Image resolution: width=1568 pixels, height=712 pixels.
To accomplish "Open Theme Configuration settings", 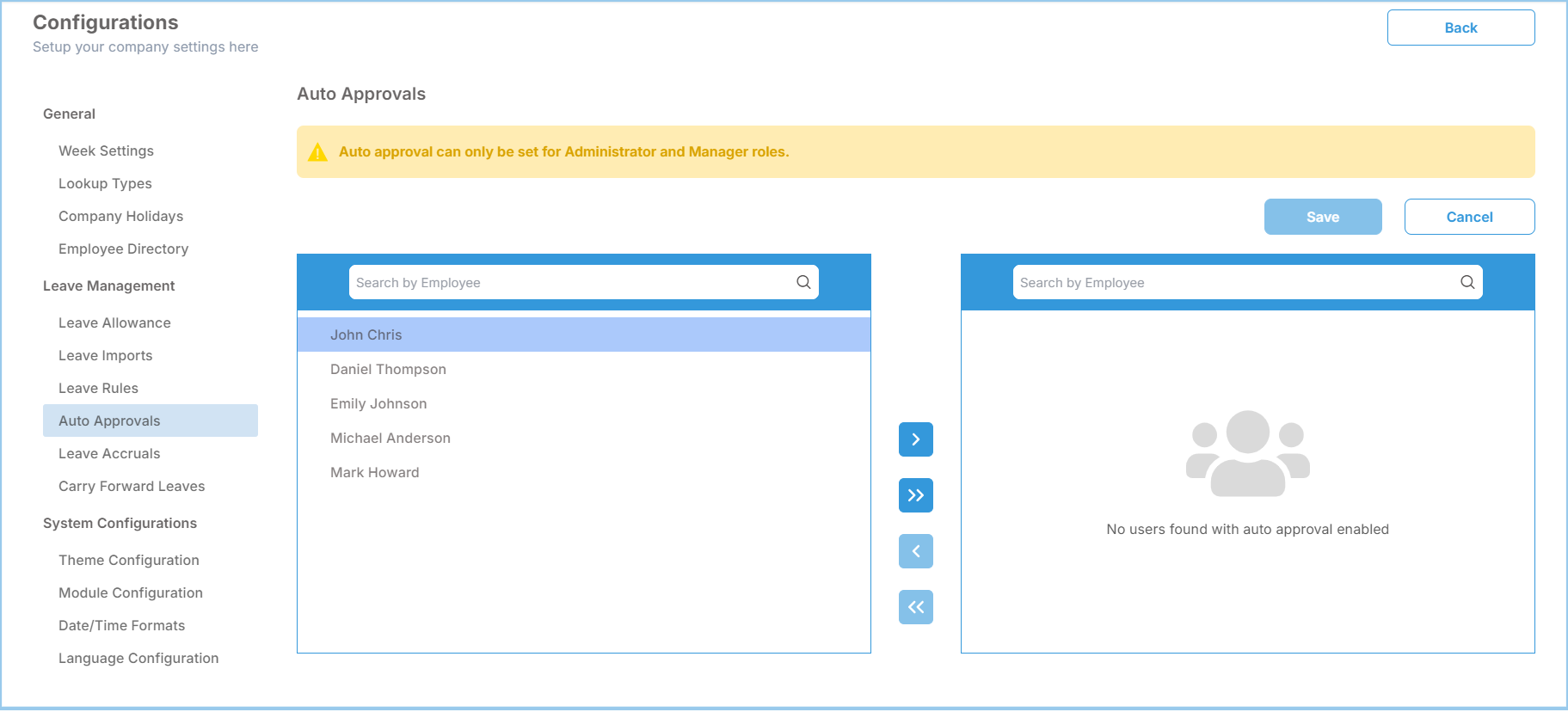I will 129,560.
